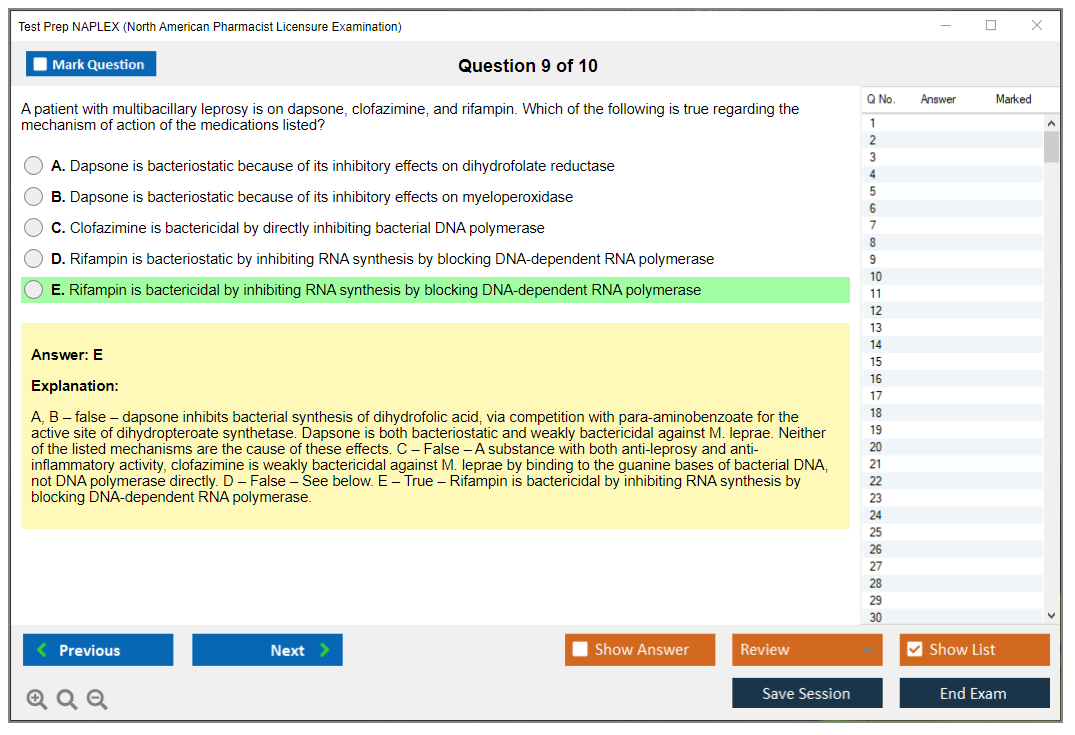The width and height of the screenshot is (1075, 735).
Task: Click the reset zoom magnifier icon
Action: pos(67,700)
